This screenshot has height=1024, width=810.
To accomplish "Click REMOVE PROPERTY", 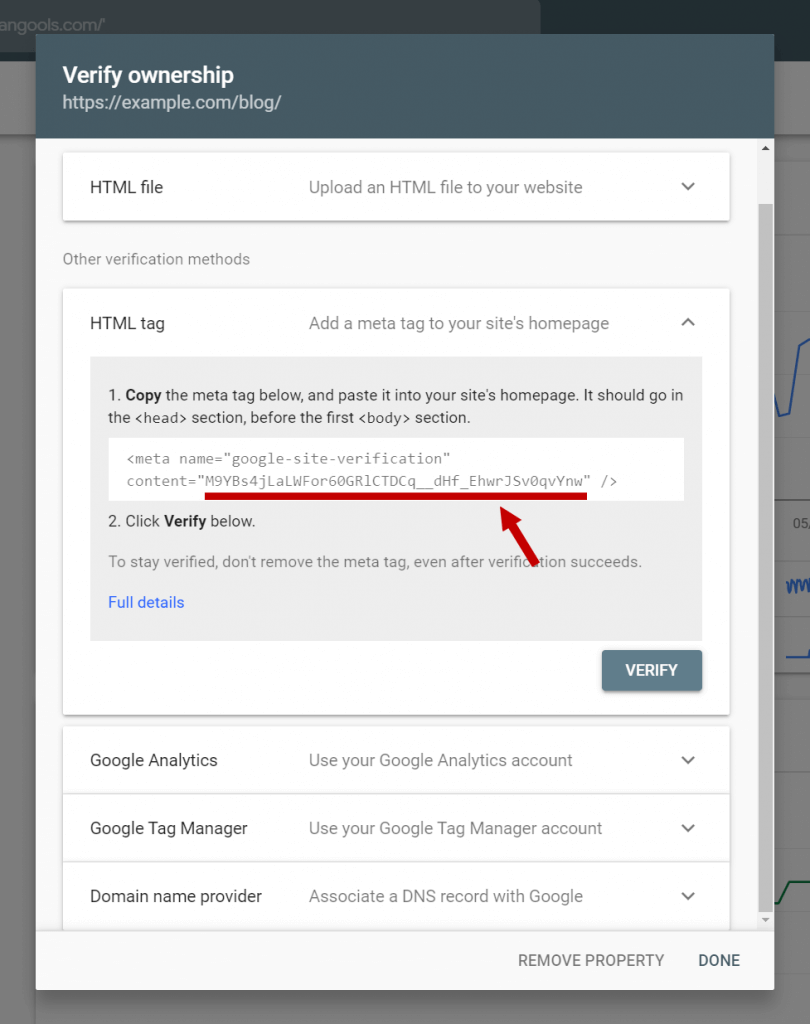I will pos(590,960).
